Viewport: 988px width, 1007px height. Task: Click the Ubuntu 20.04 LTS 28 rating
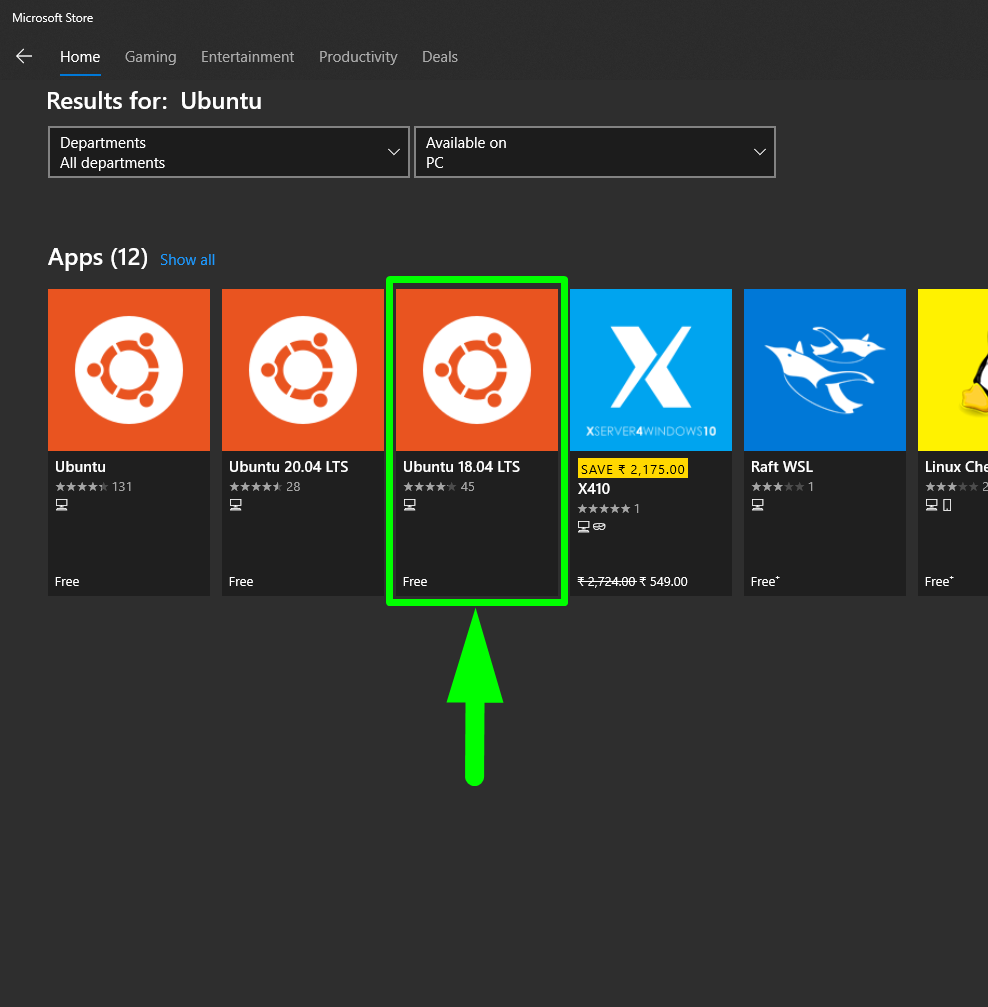coord(265,487)
